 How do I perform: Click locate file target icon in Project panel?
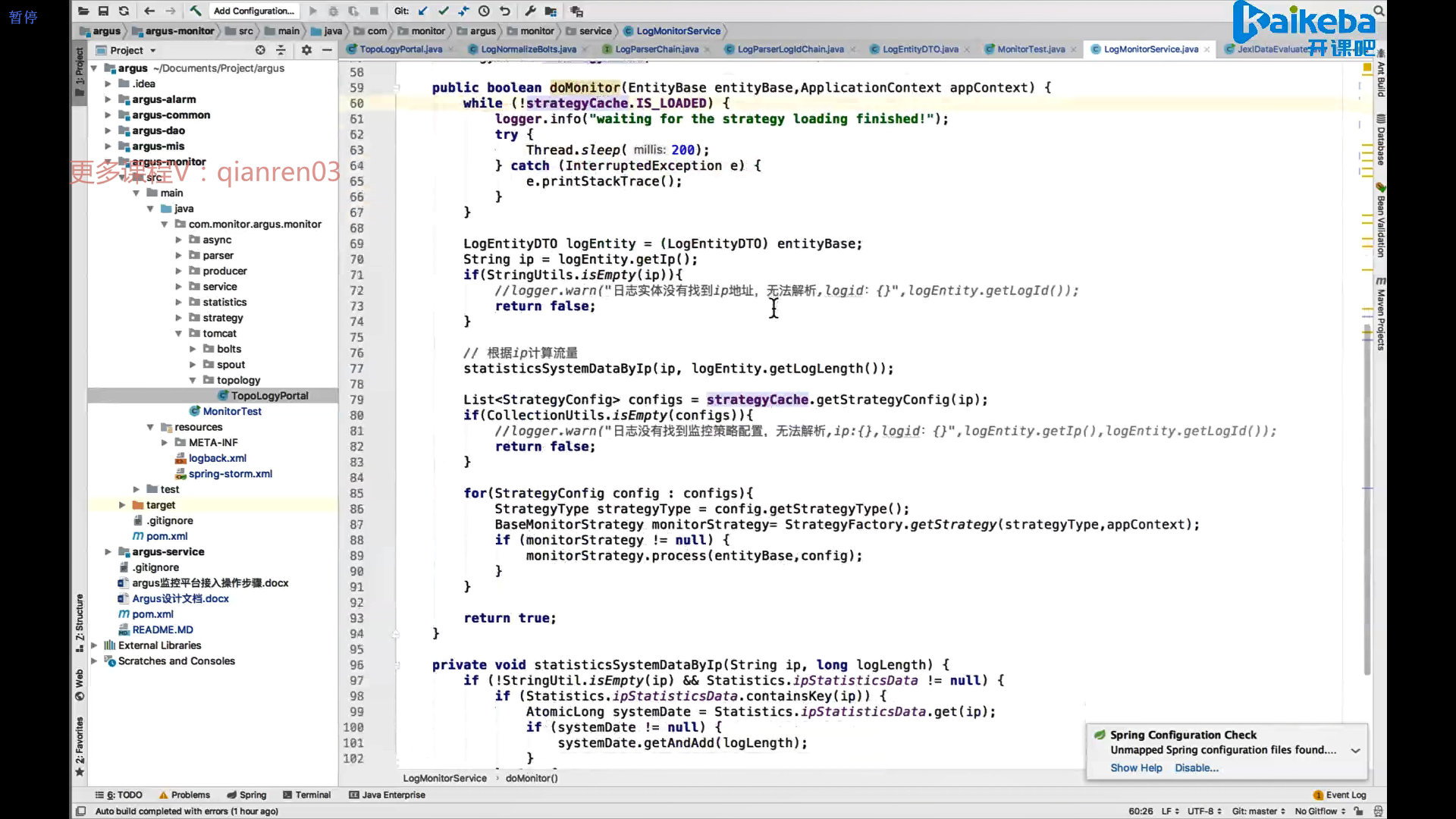pyautogui.click(x=260, y=50)
